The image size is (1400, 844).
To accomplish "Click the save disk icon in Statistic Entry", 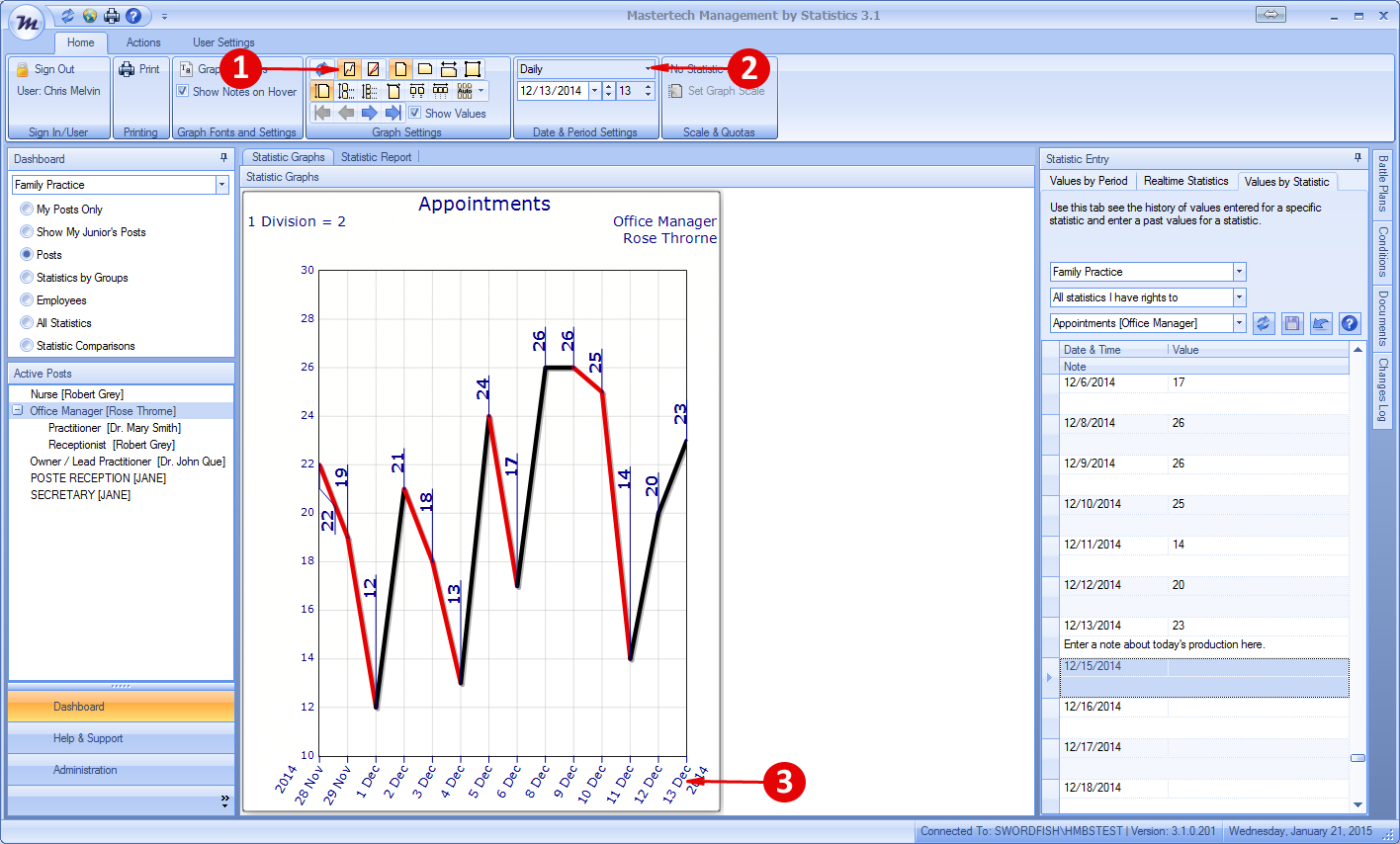I will pos(1292,323).
